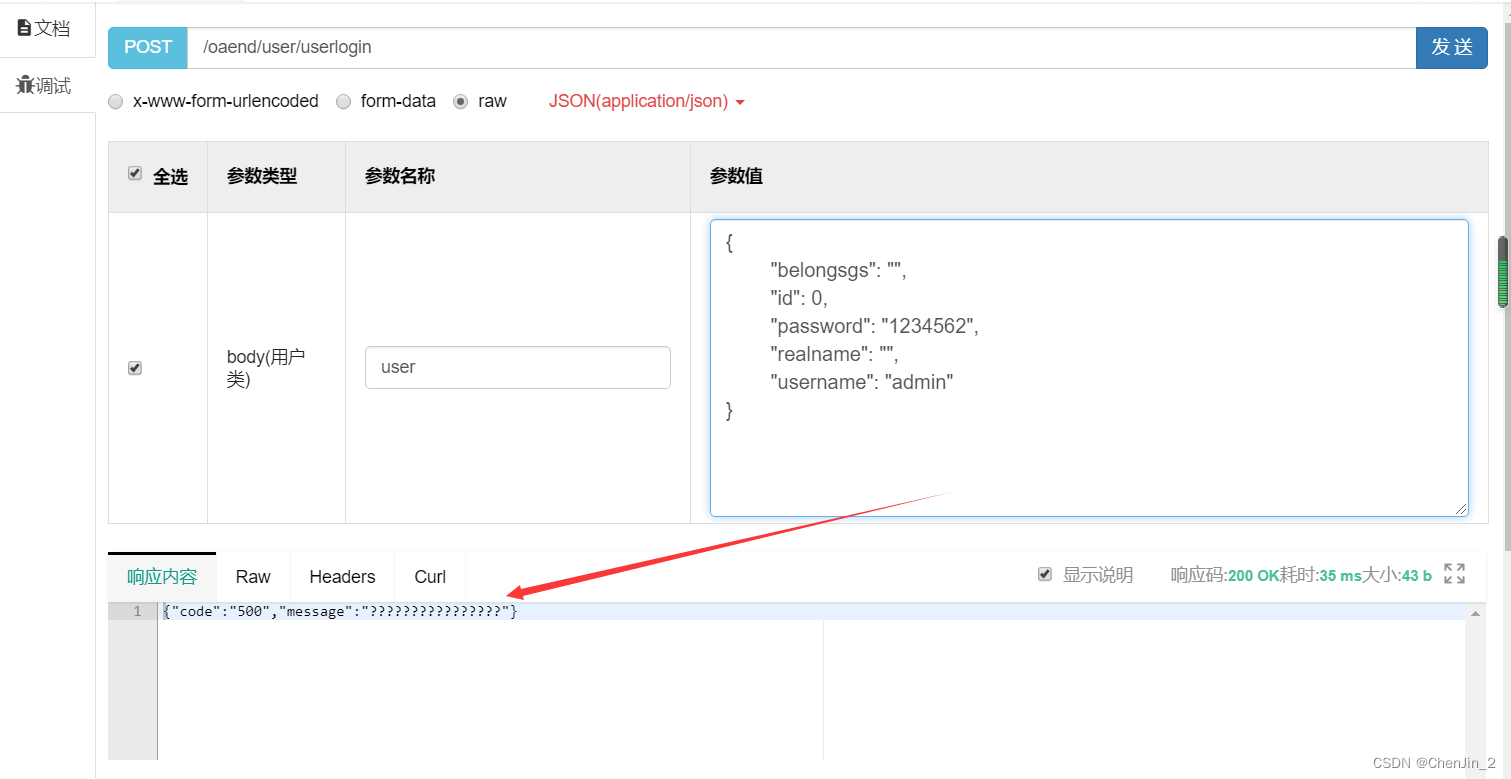Screen dimensions: 1511x779
Task: Open the Headers response tab
Action: (x=342, y=577)
